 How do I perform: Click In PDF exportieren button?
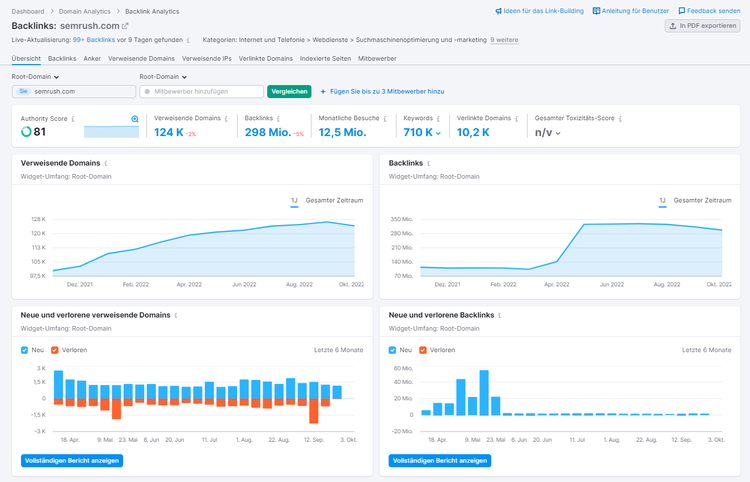coord(703,26)
